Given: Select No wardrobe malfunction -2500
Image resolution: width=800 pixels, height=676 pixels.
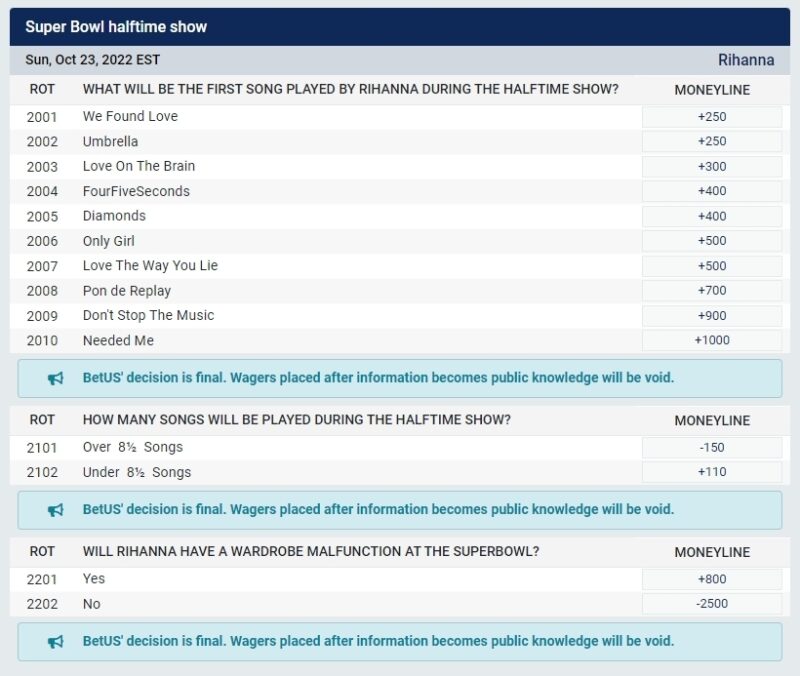Looking at the screenshot, I should (x=712, y=604).
